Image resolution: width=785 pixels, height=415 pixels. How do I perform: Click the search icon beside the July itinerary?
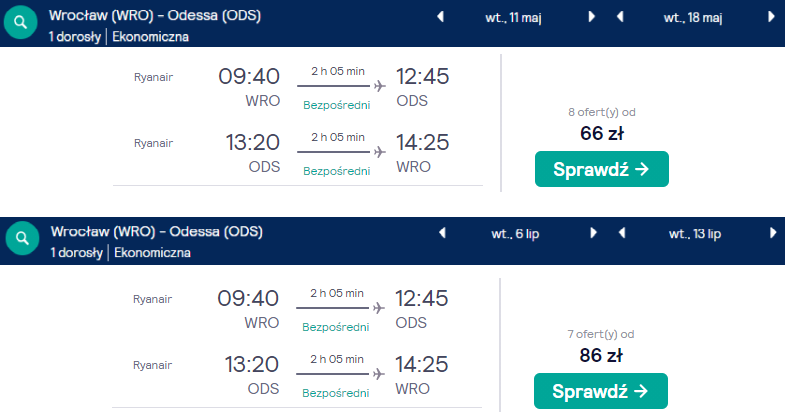point(22,238)
